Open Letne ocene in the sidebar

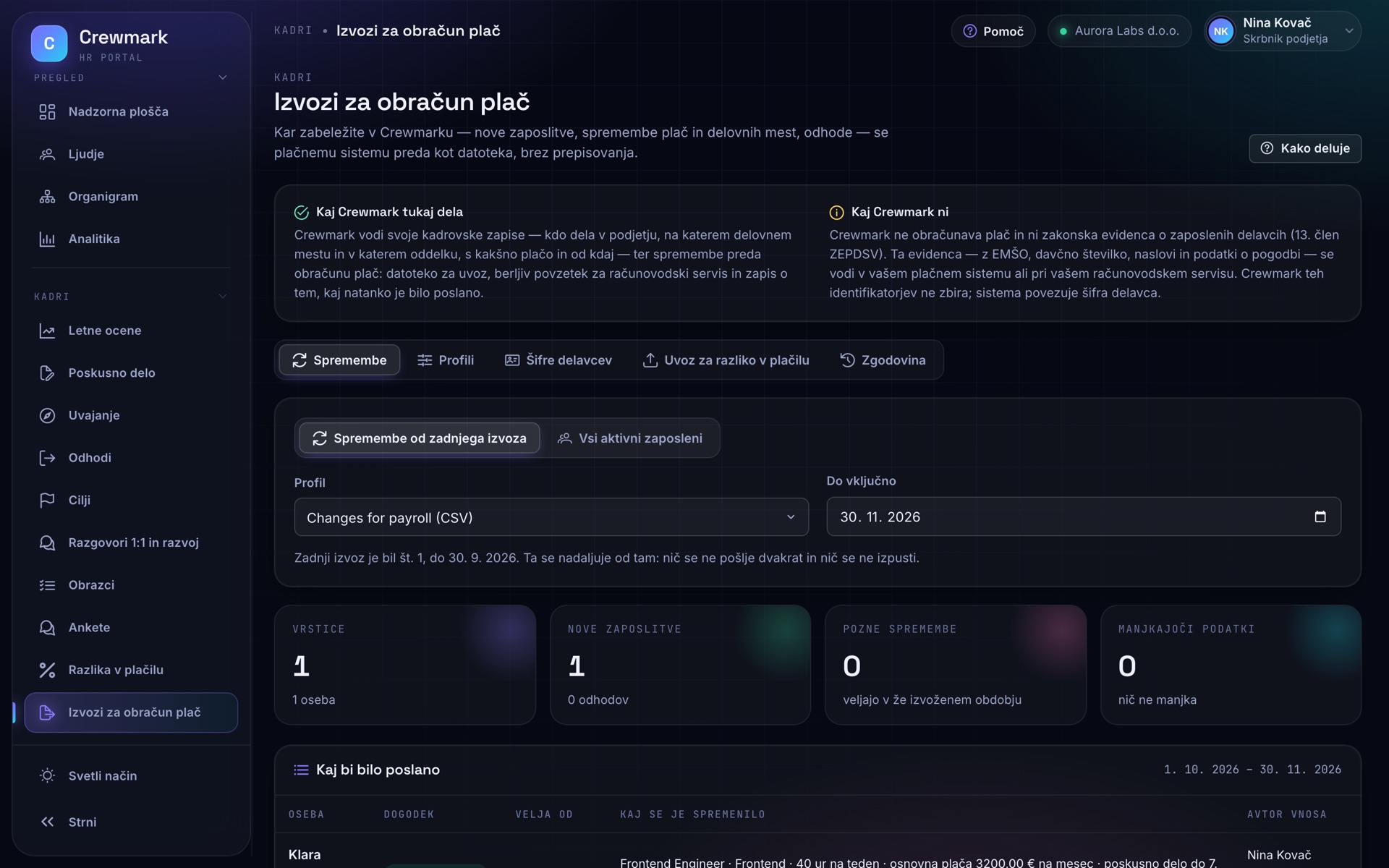pos(131,331)
